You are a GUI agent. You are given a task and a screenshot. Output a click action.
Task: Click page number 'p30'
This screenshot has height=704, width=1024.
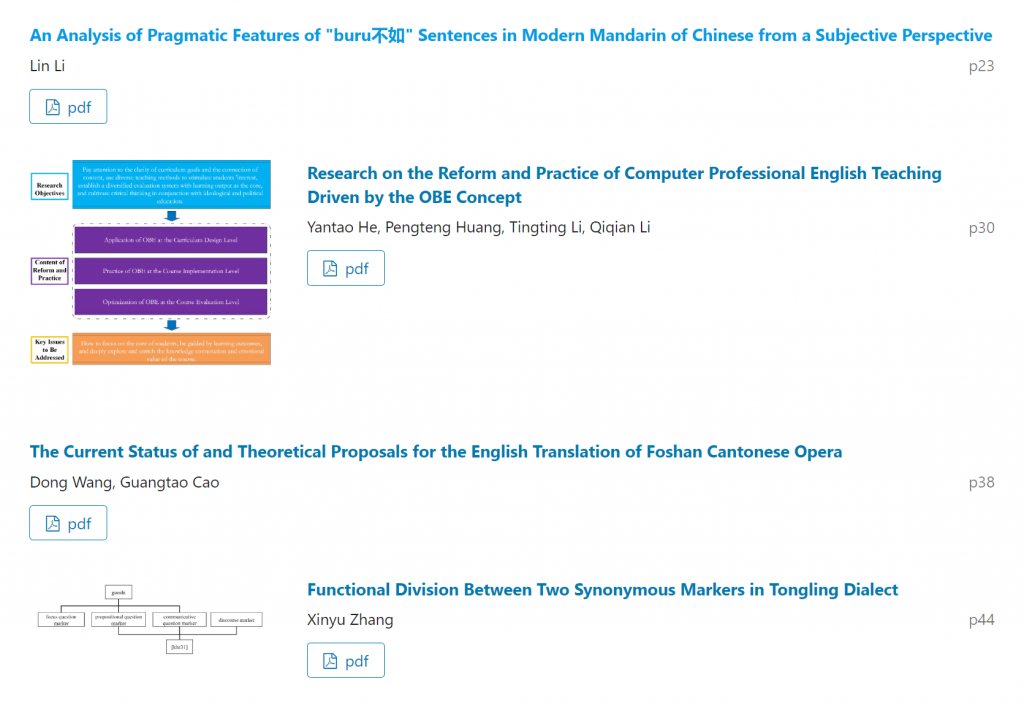click(982, 228)
